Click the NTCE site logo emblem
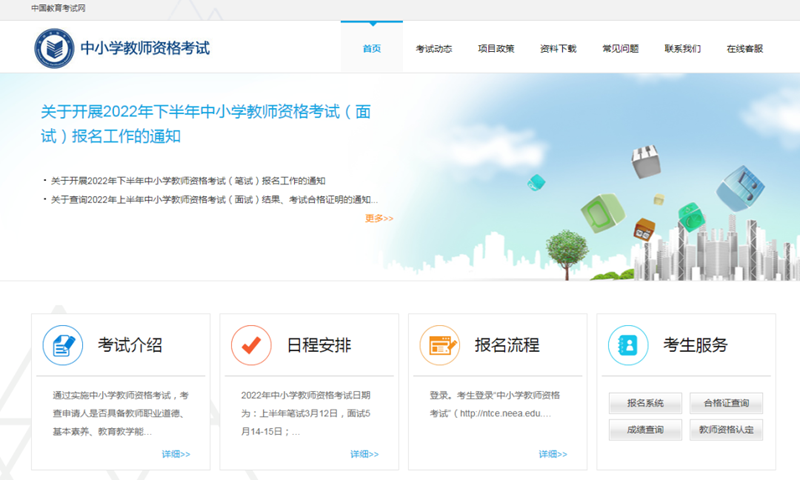This screenshot has width=800, height=480. pos(54,48)
